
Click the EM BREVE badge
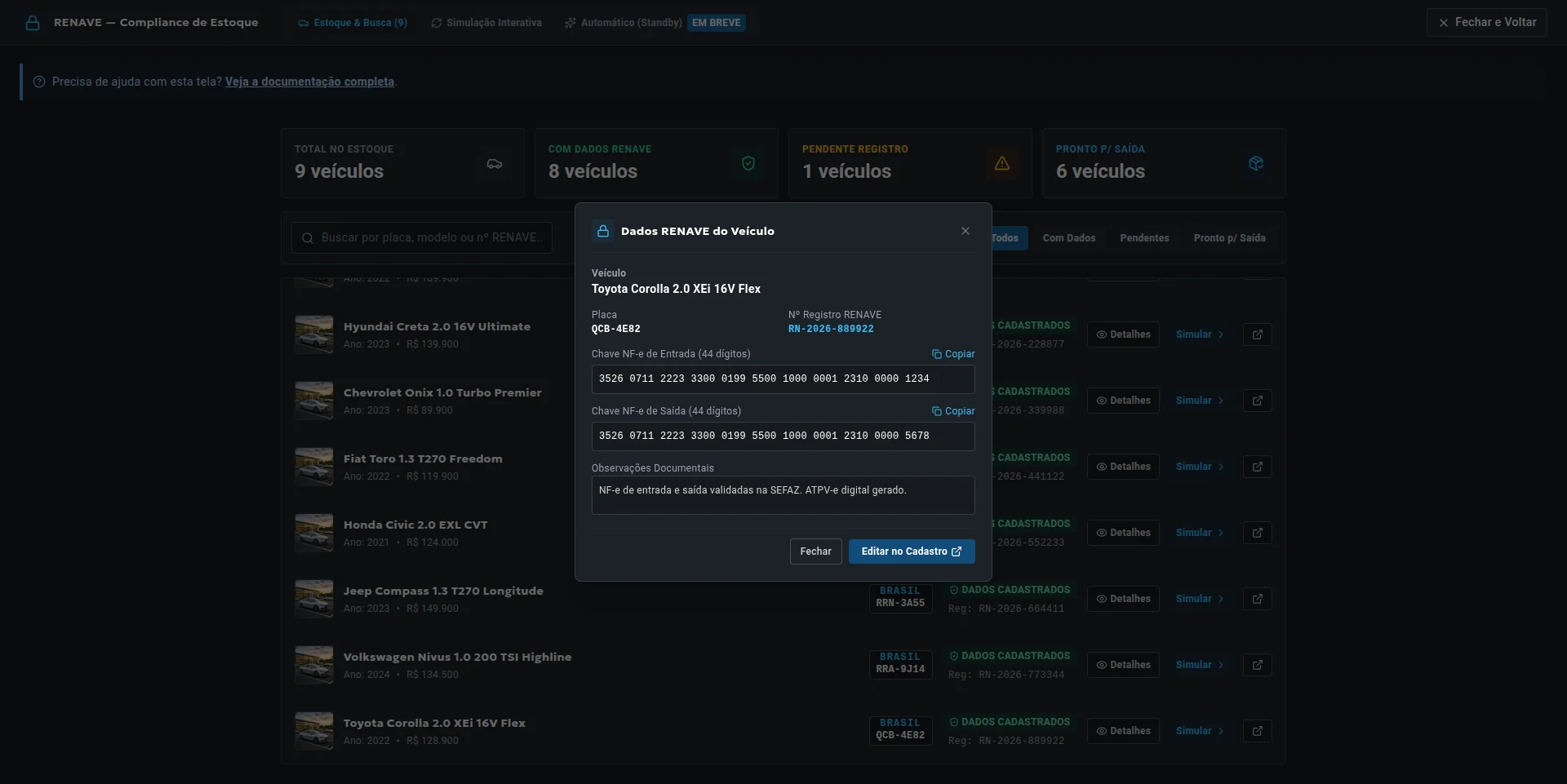tap(717, 23)
